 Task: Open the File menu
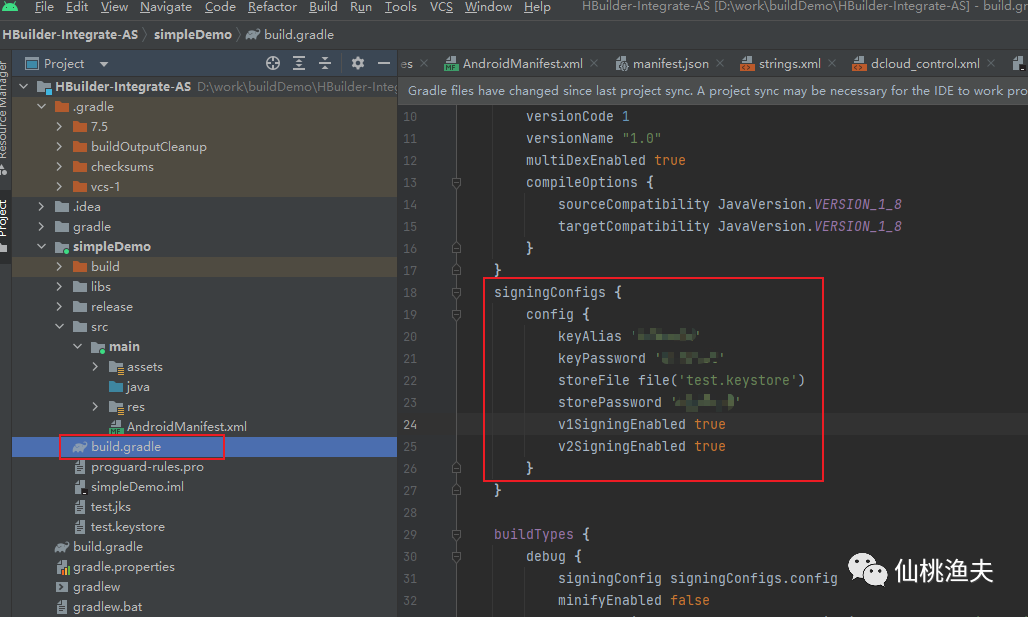tap(44, 7)
